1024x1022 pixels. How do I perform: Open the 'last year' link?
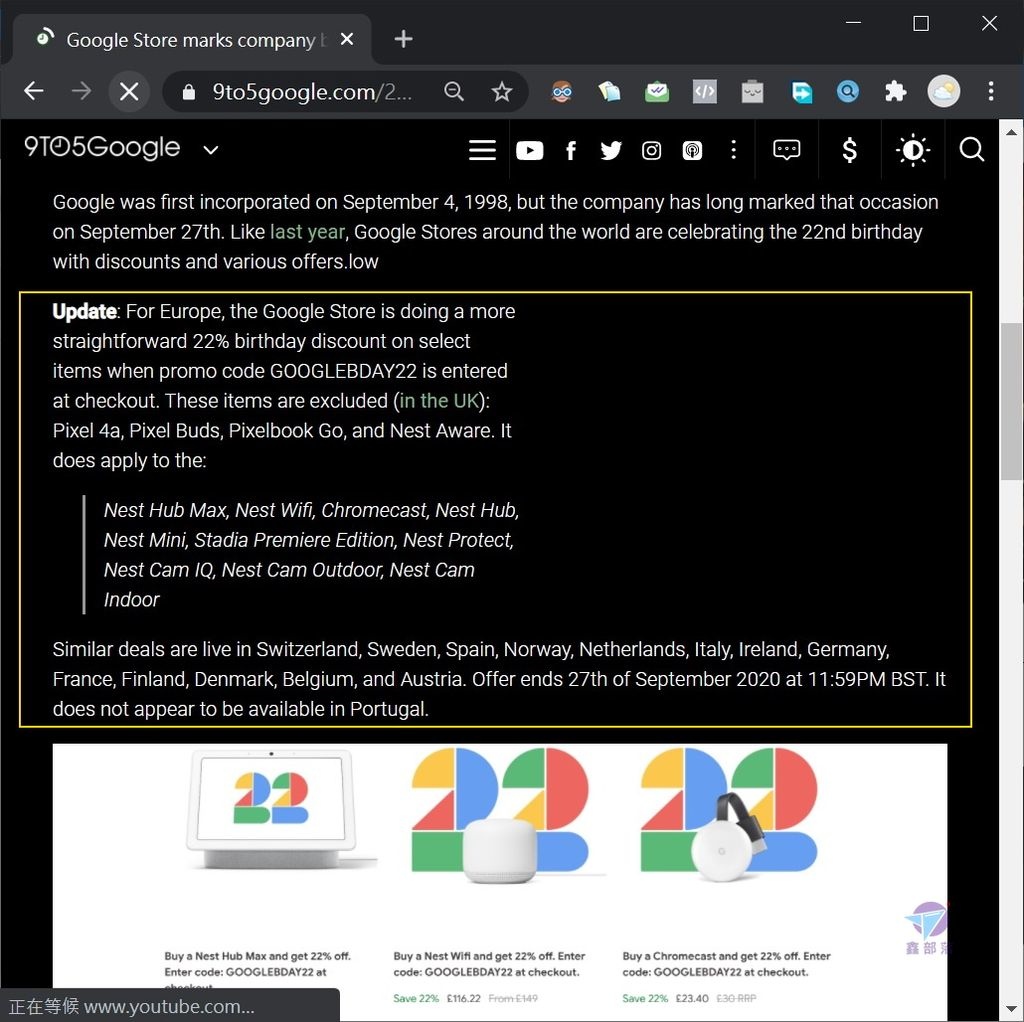click(307, 232)
